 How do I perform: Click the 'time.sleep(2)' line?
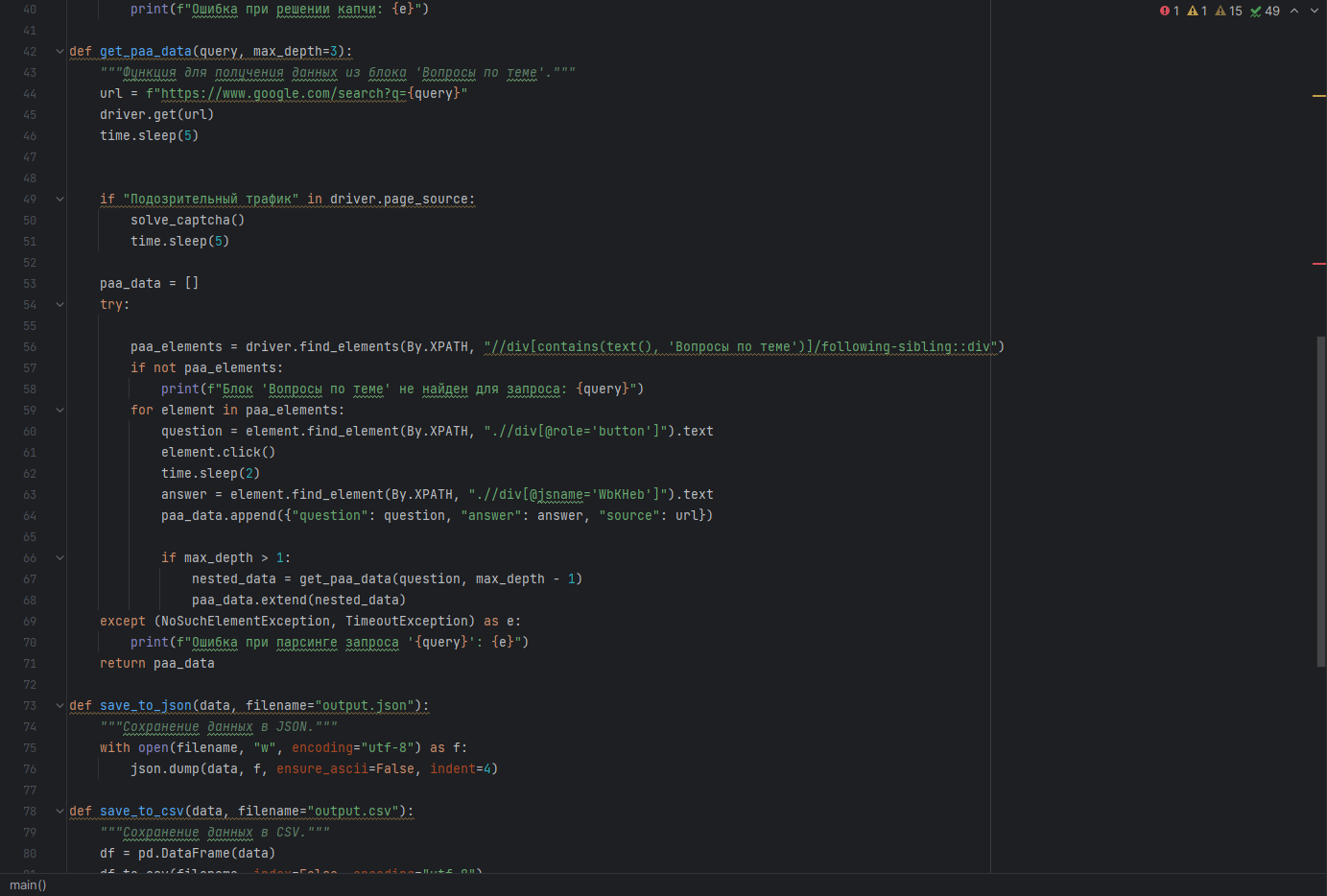point(211,474)
